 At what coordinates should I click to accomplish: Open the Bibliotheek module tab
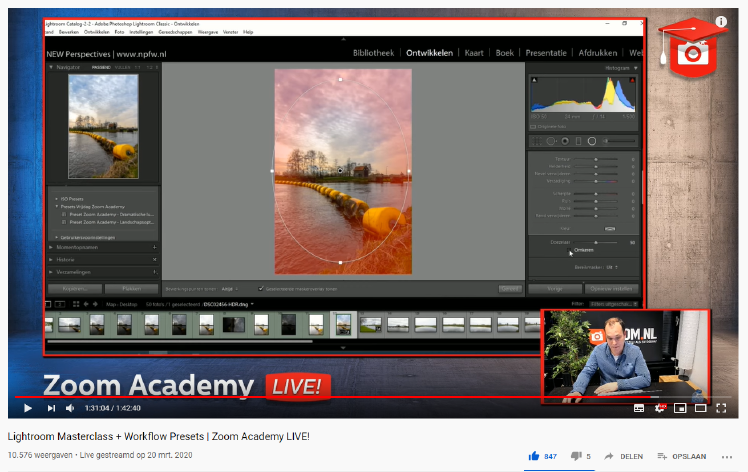point(373,53)
